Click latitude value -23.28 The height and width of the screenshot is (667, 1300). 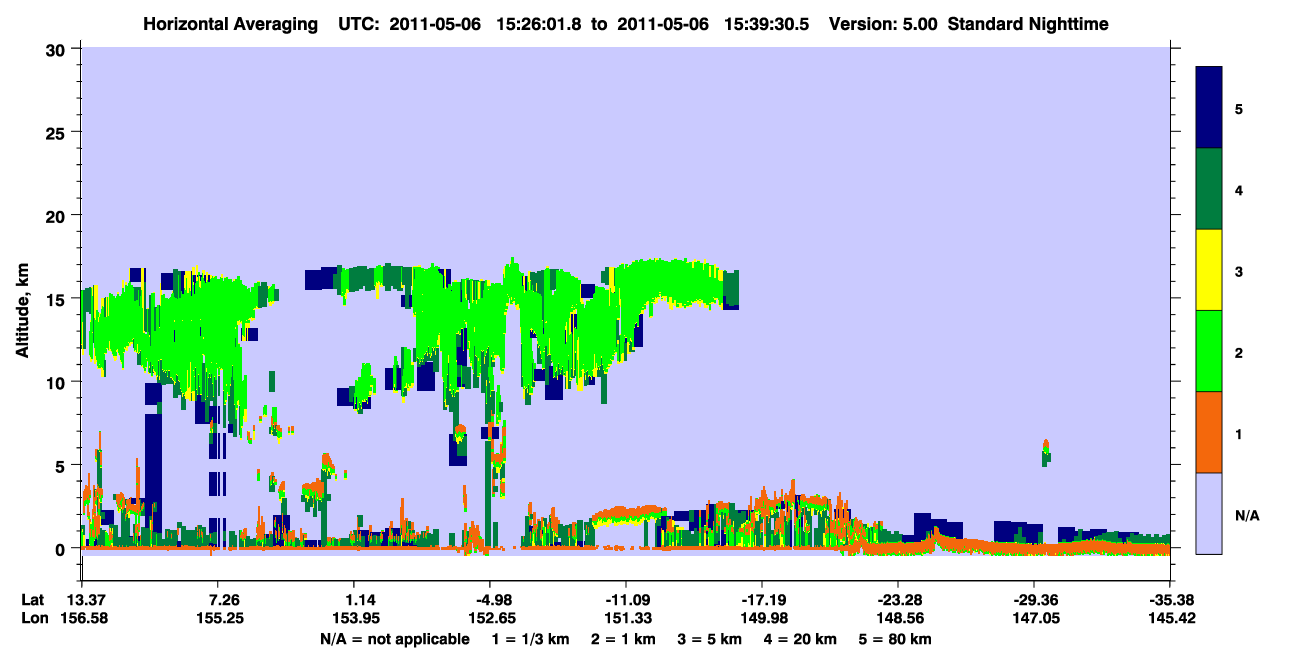898,600
